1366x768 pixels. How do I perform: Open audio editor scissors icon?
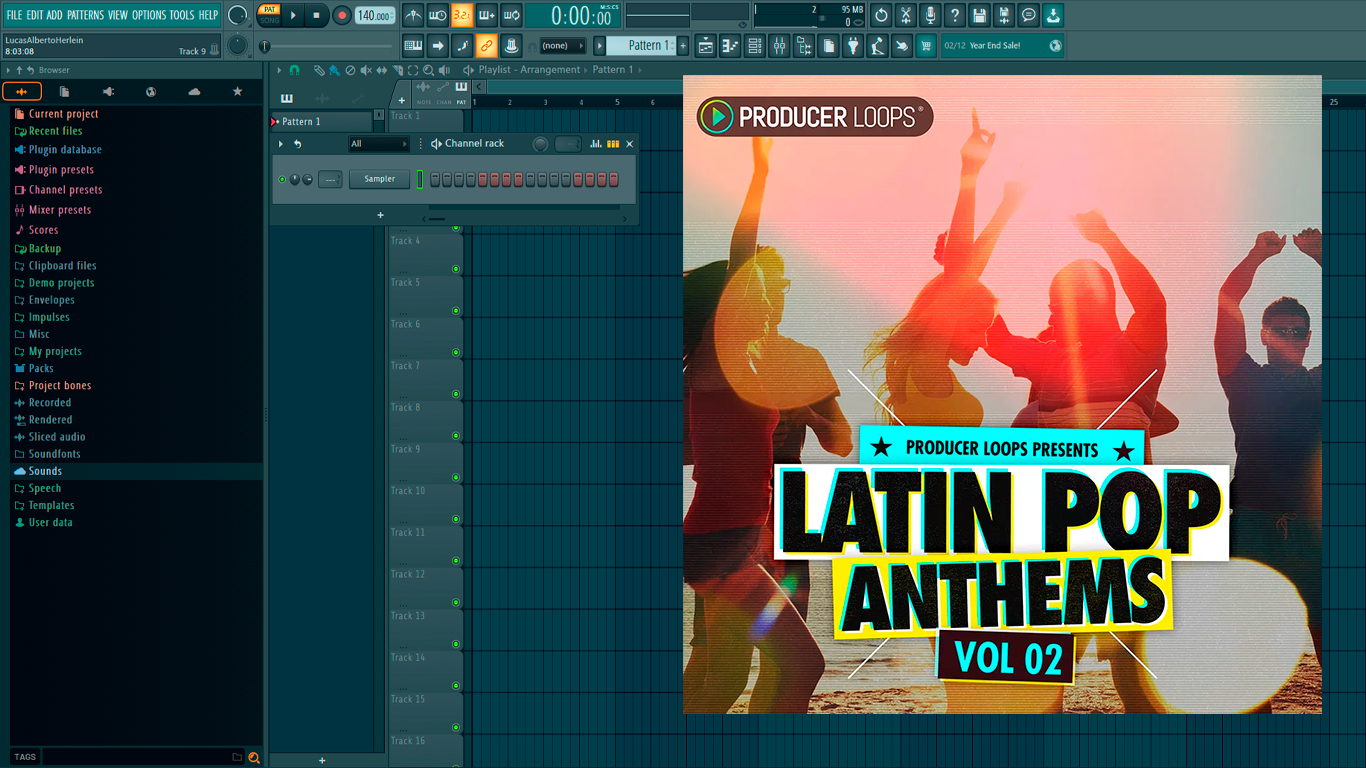906,15
